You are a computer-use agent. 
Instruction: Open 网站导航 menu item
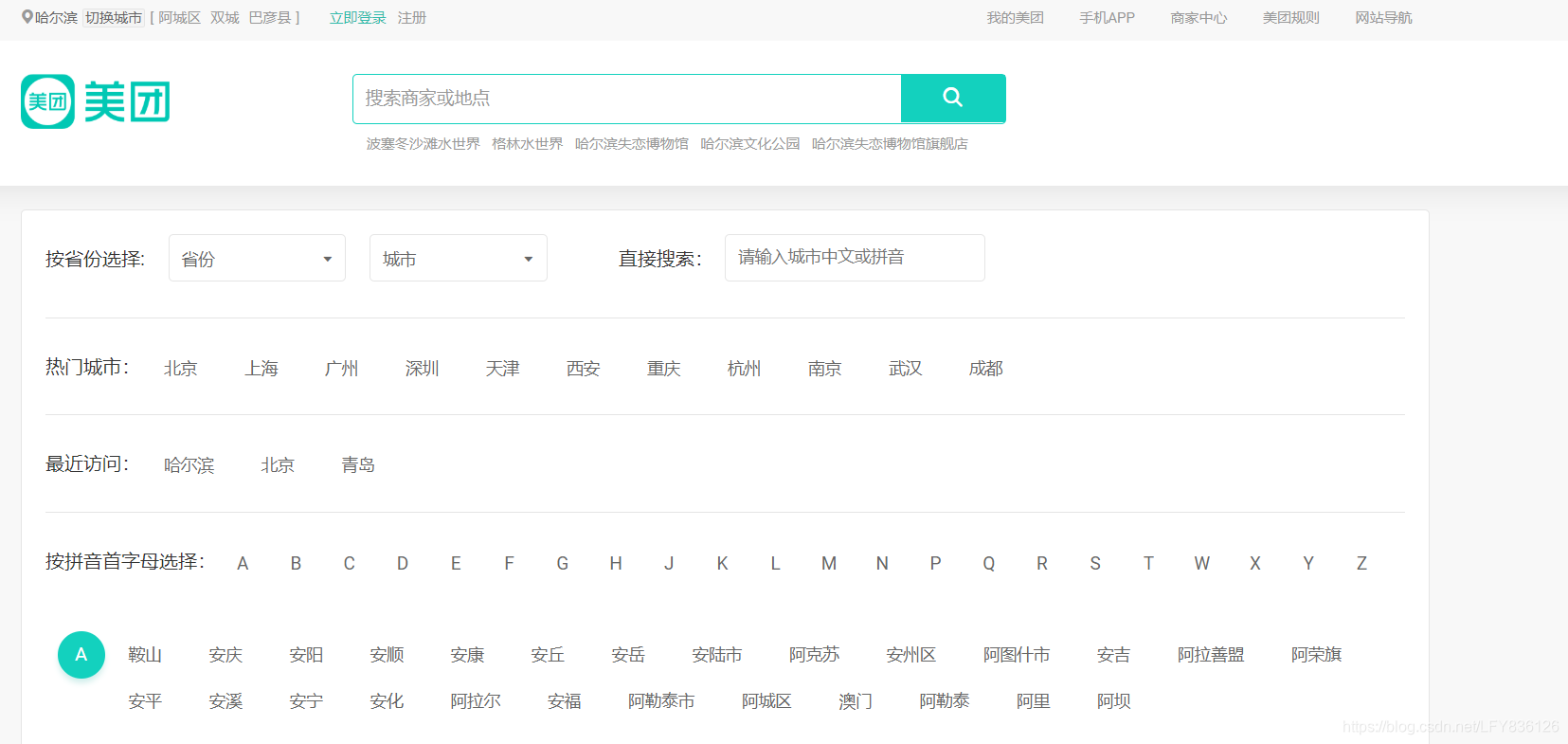pyautogui.click(x=1383, y=17)
